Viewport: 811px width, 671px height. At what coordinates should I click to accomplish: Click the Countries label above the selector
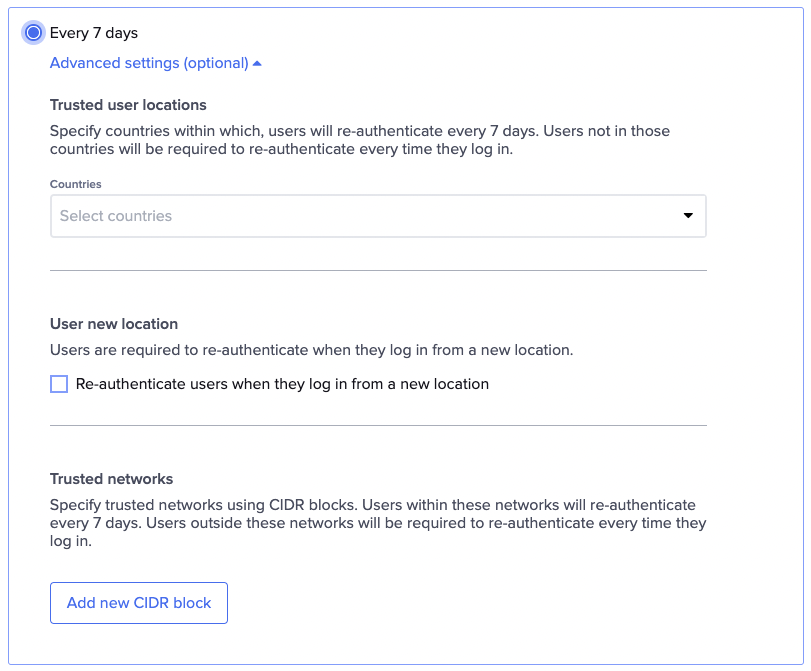74,184
